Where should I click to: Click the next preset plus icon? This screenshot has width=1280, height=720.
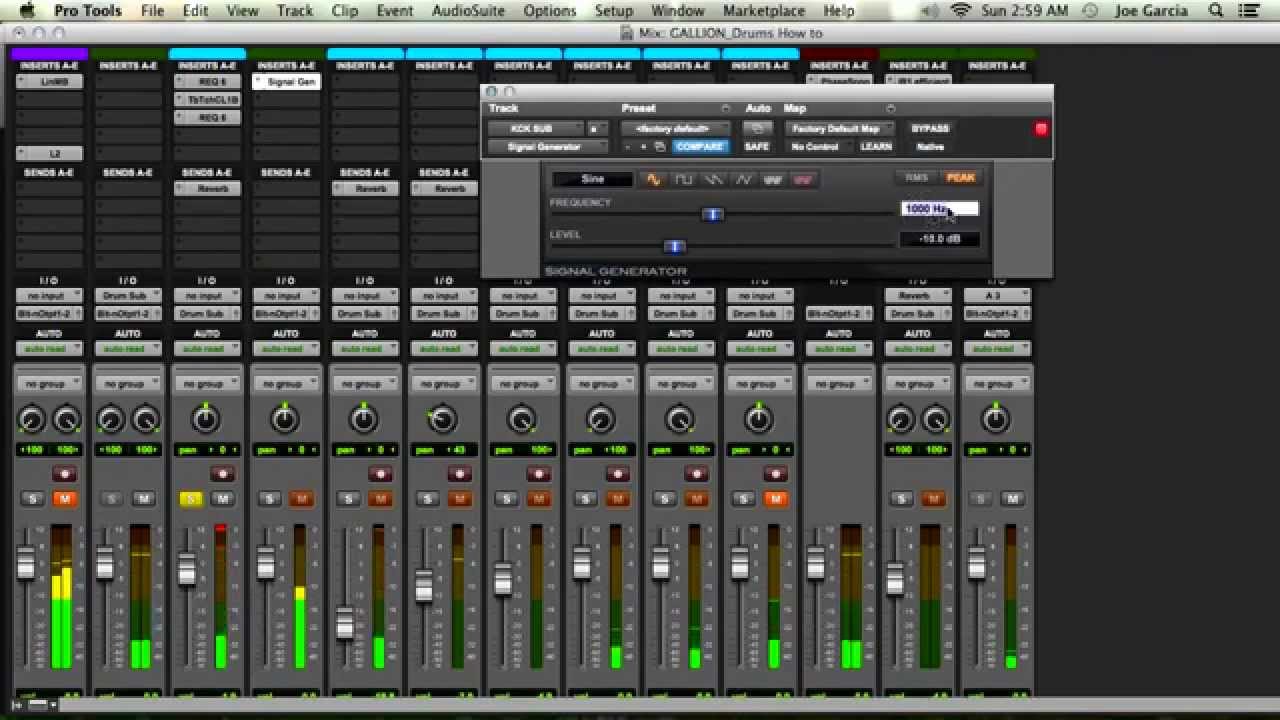click(x=643, y=147)
